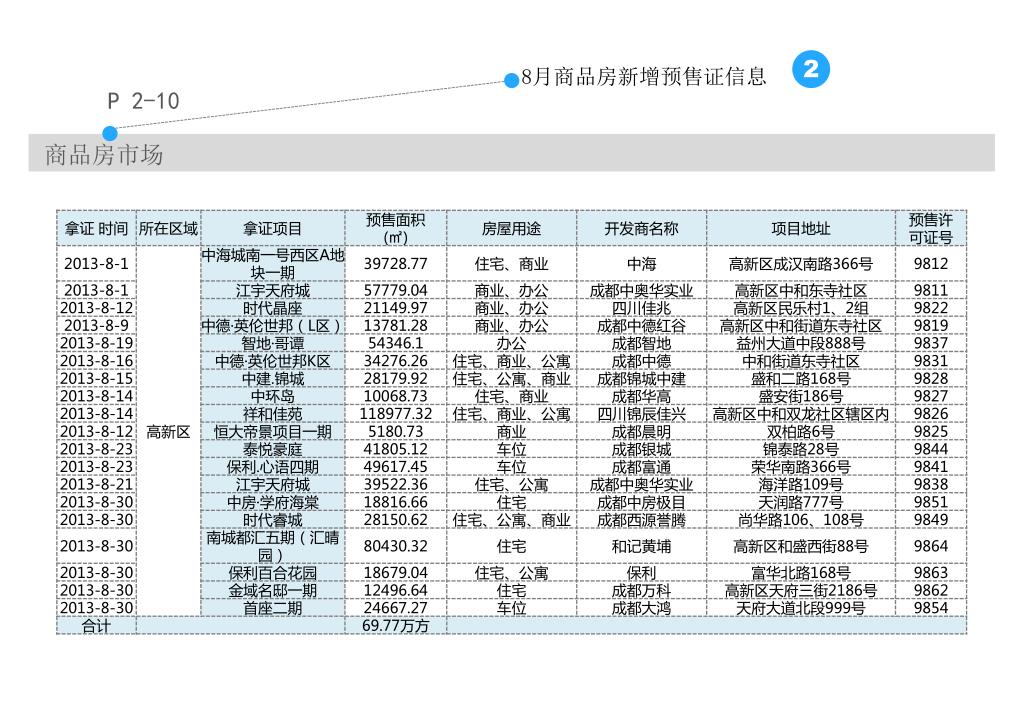Select the project 中德·英伦世邦（L区）
The width and height of the screenshot is (1024, 722).
(272, 326)
